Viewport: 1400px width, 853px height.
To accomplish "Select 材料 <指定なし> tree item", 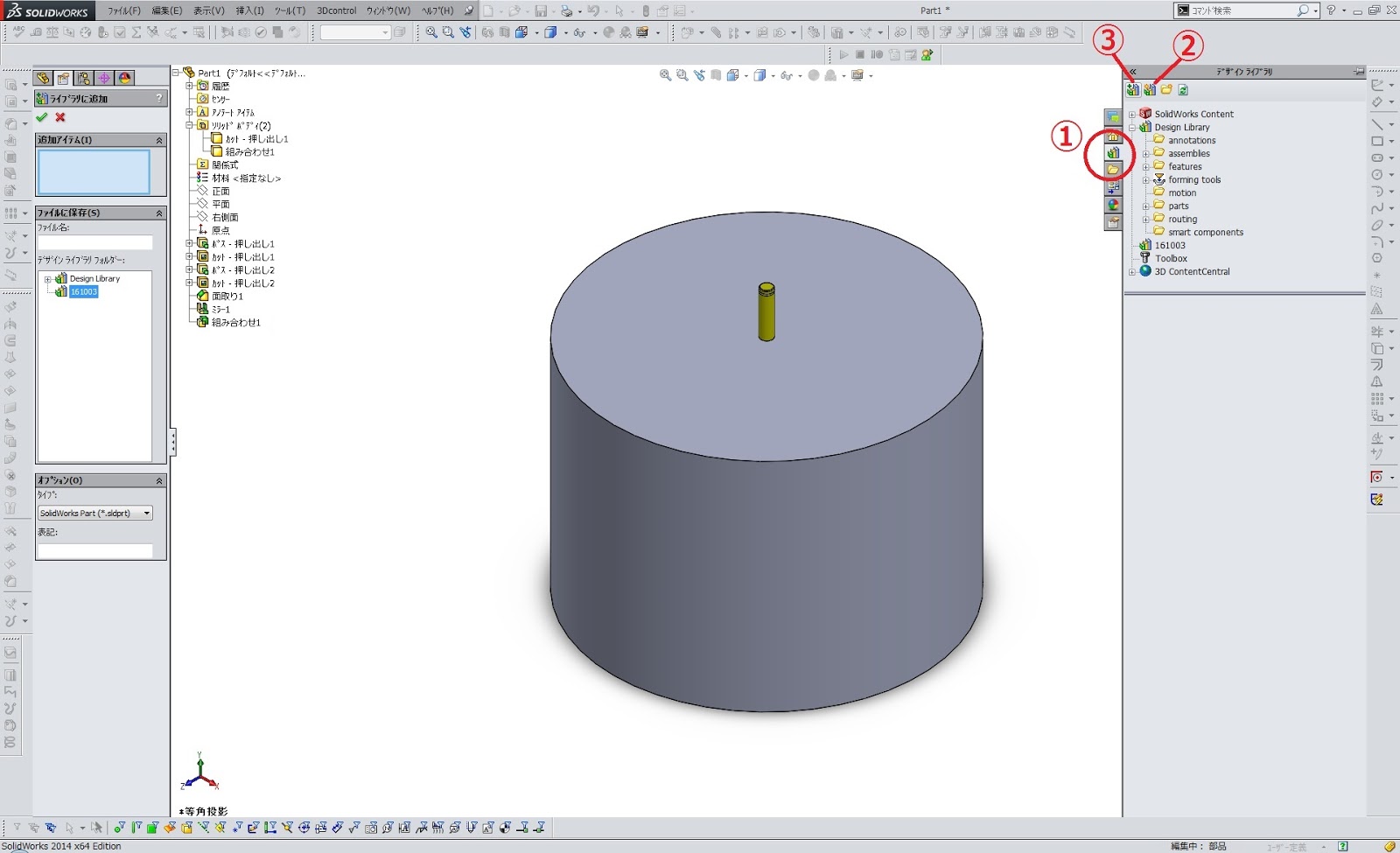I will click(x=246, y=178).
